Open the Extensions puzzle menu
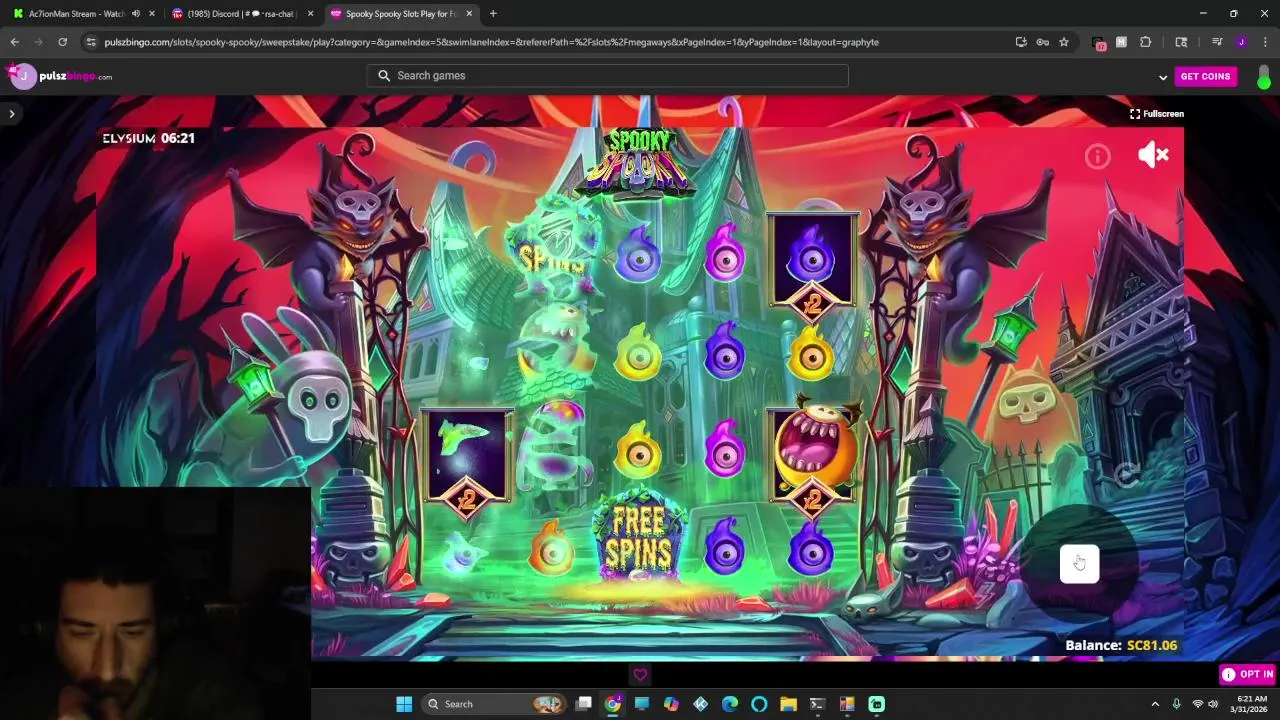Screen dimensions: 1280x720 click(1146, 42)
